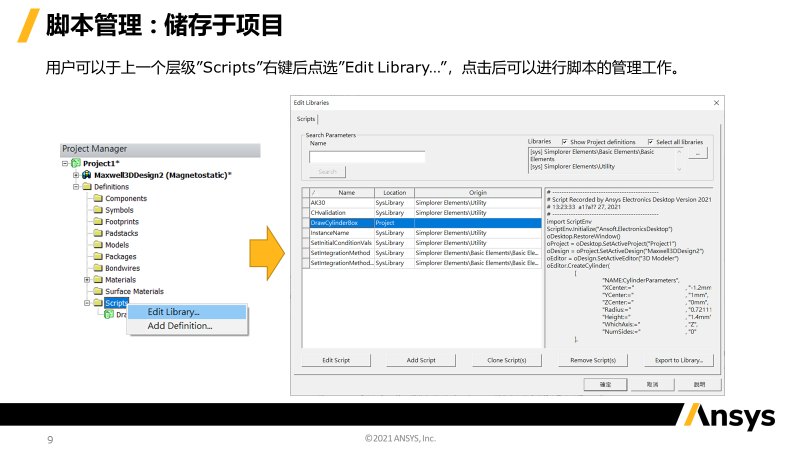Select the Padstacks tree item
The image size is (800, 450).
[121, 233]
